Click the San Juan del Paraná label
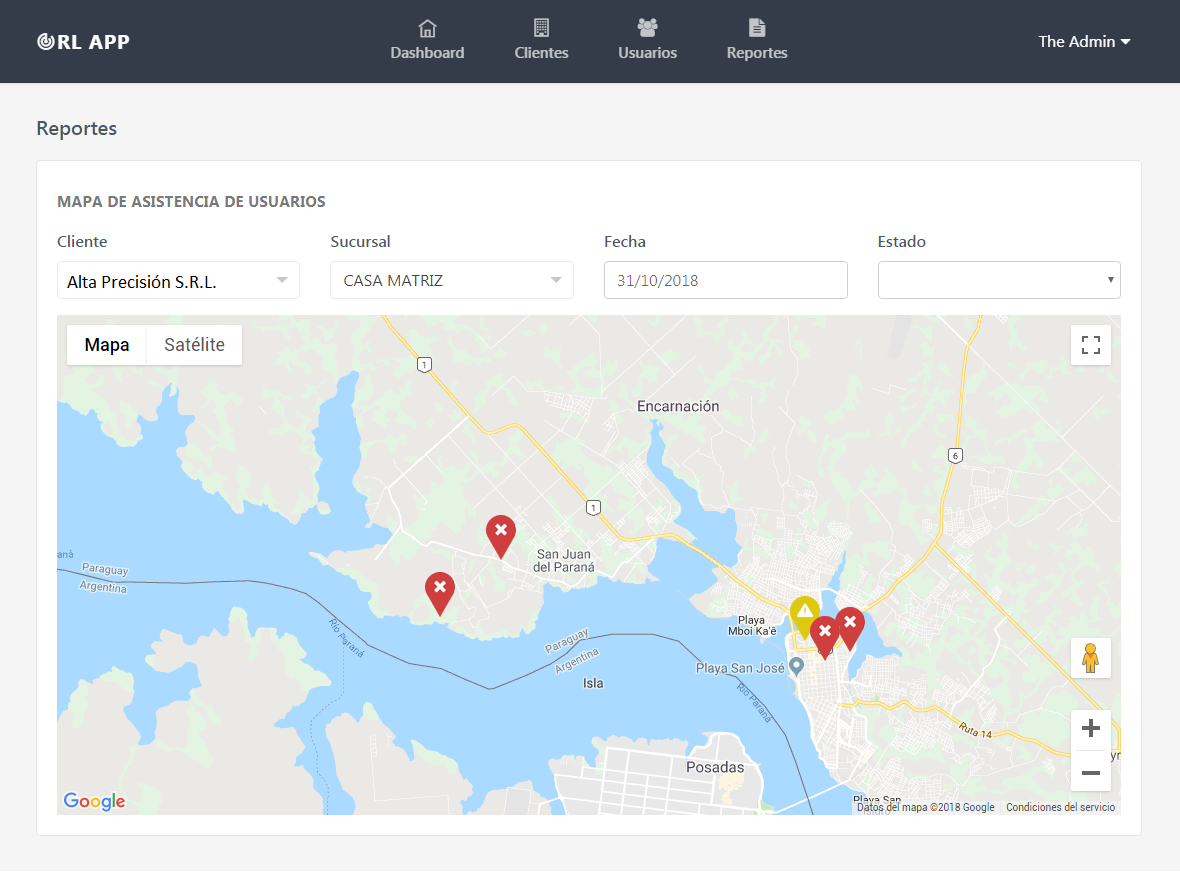 564,561
